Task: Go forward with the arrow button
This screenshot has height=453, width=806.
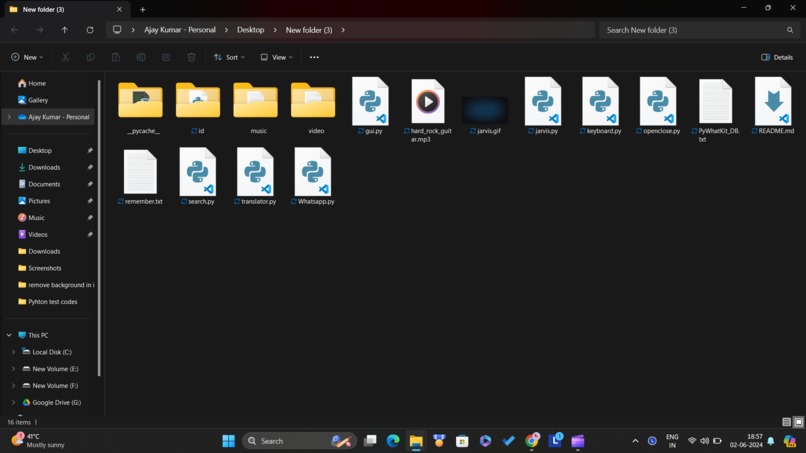Action: 40,30
